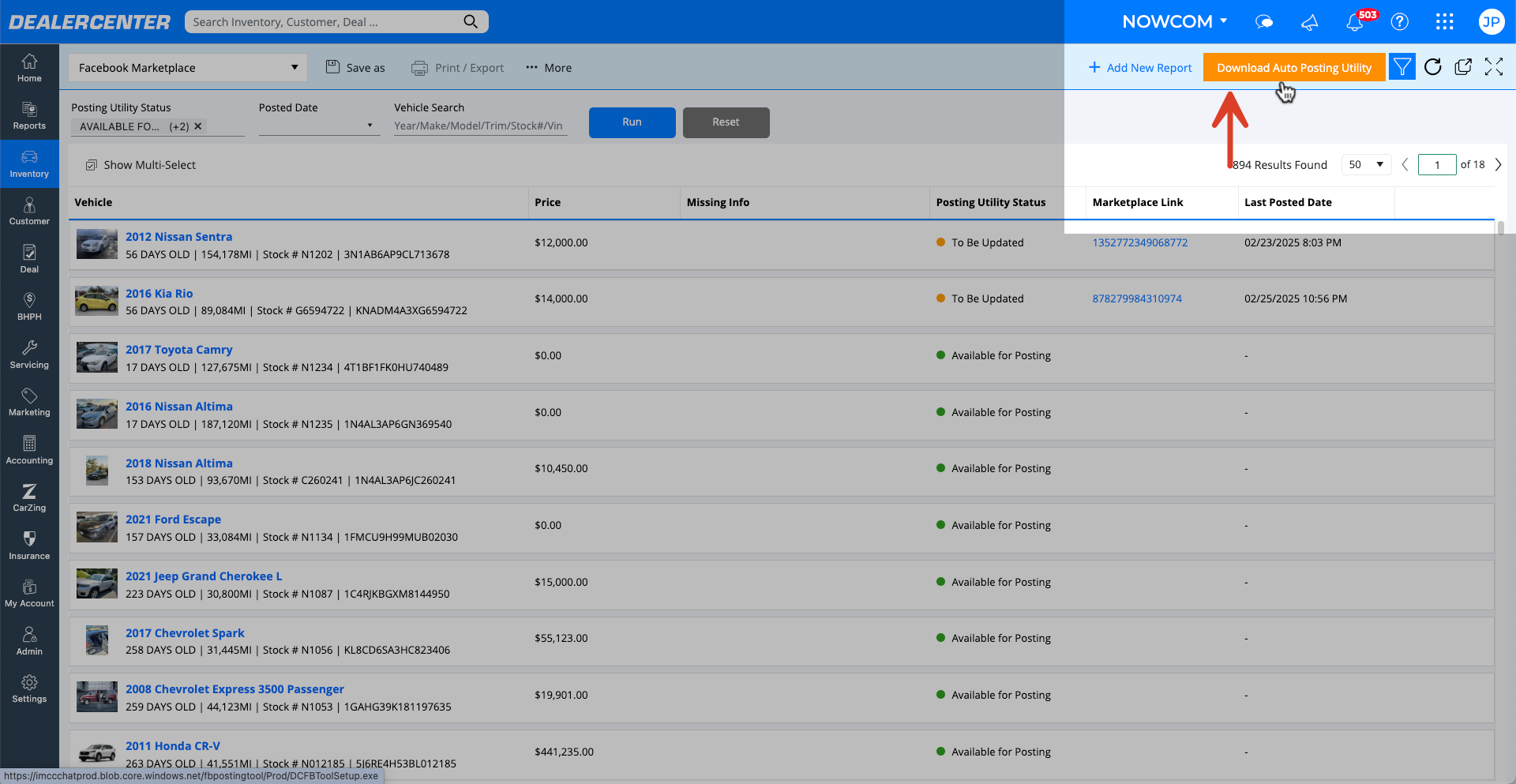Click Print / Export in the toolbar
Image resolution: width=1516 pixels, height=784 pixels.
(x=458, y=67)
